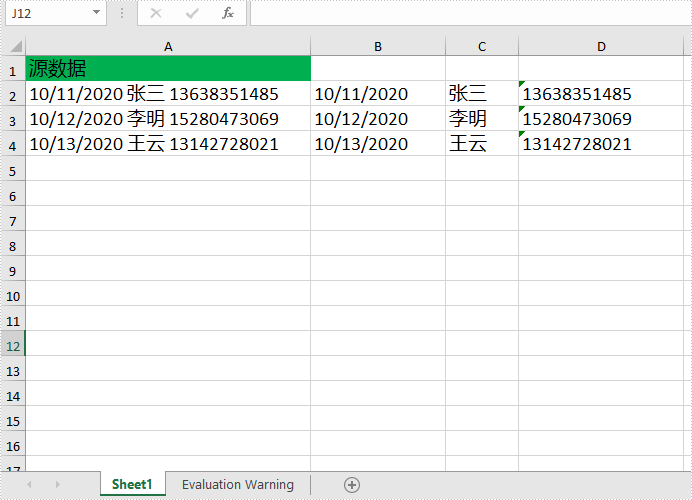The width and height of the screenshot is (692, 500).
Task: Select cell with 10/12/2020 李明 15280473069
Action: pyautogui.click(x=168, y=118)
